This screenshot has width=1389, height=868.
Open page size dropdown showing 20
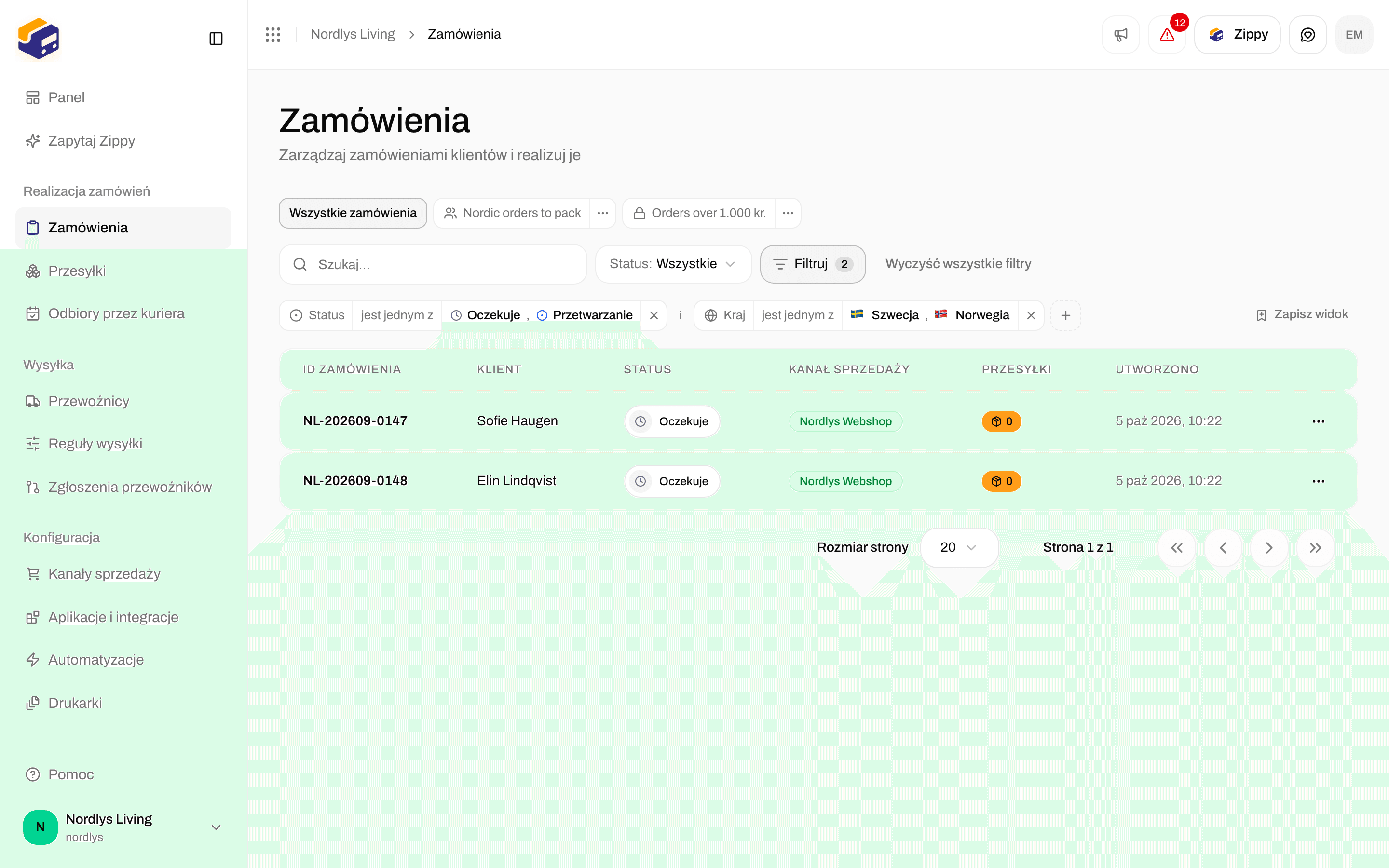pos(959,548)
